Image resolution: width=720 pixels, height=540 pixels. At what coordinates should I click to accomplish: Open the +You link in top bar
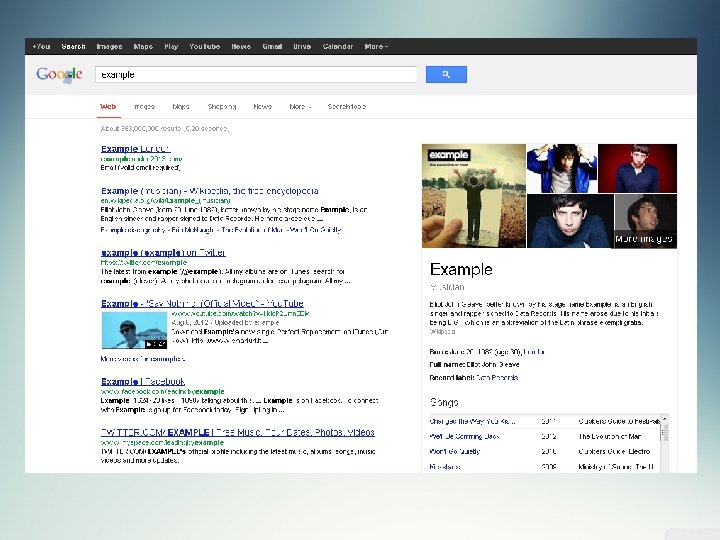click(41, 46)
